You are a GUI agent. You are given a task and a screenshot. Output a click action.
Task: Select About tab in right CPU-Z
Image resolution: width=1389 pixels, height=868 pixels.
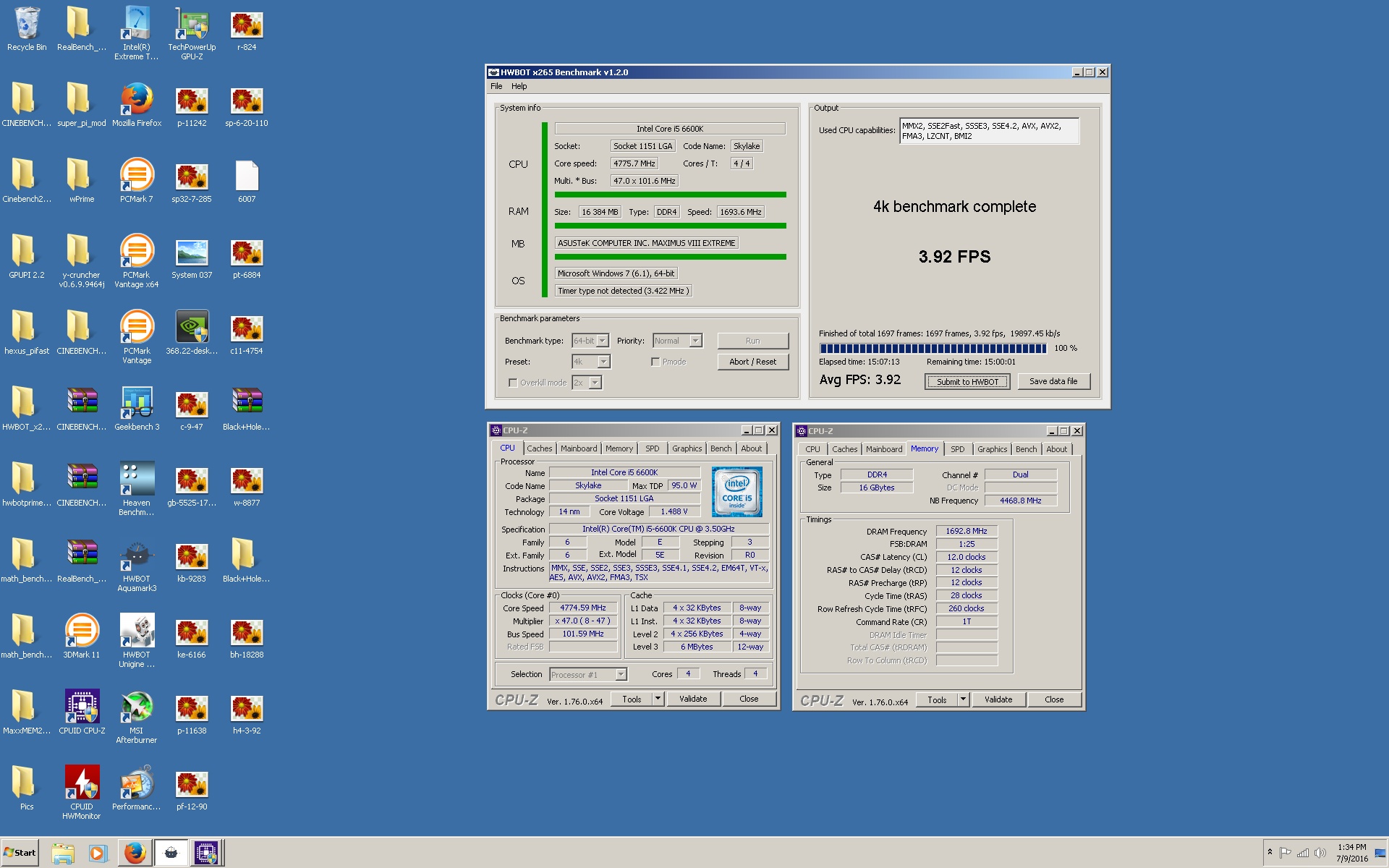click(1056, 449)
